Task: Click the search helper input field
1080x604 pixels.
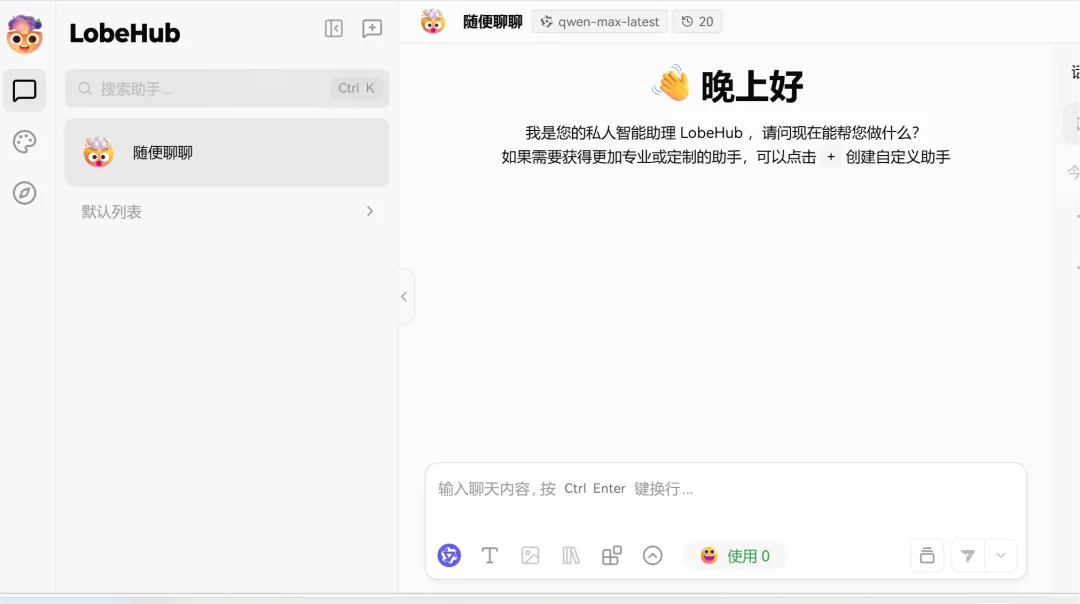Action: click(x=227, y=88)
